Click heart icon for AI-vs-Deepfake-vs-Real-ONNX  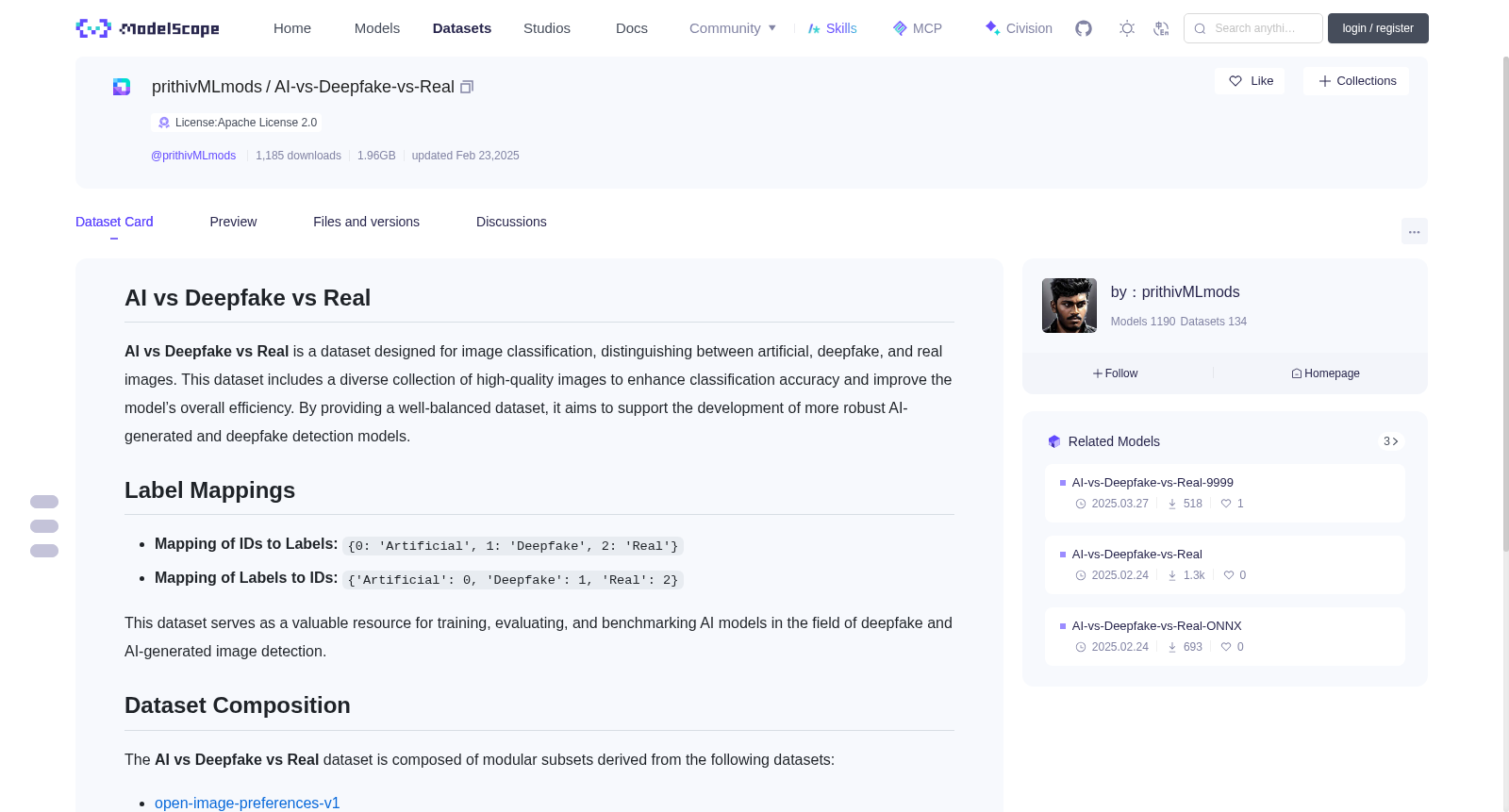point(1226,647)
